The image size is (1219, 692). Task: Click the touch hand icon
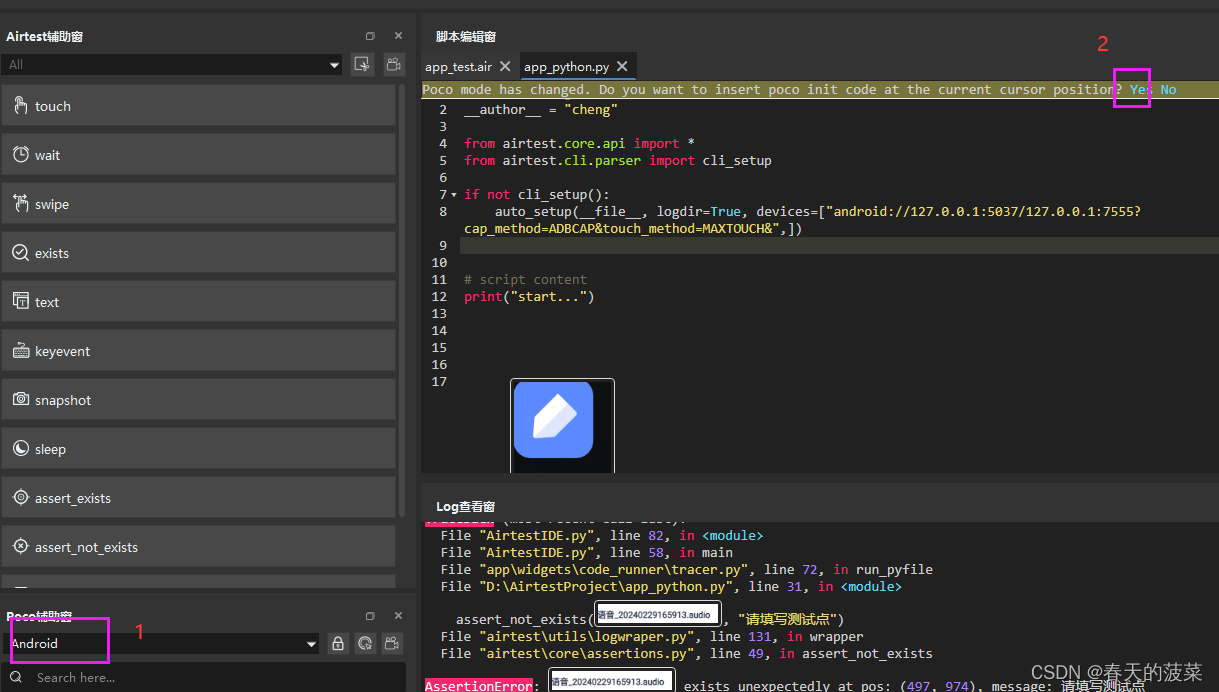click(20, 106)
